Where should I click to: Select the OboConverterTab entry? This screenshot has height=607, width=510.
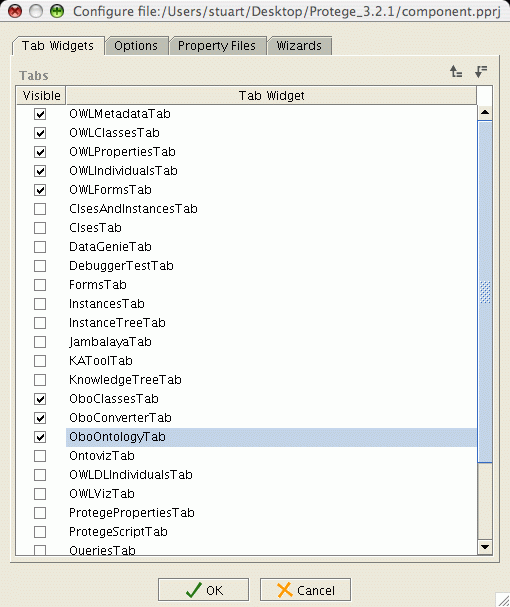[271, 418]
